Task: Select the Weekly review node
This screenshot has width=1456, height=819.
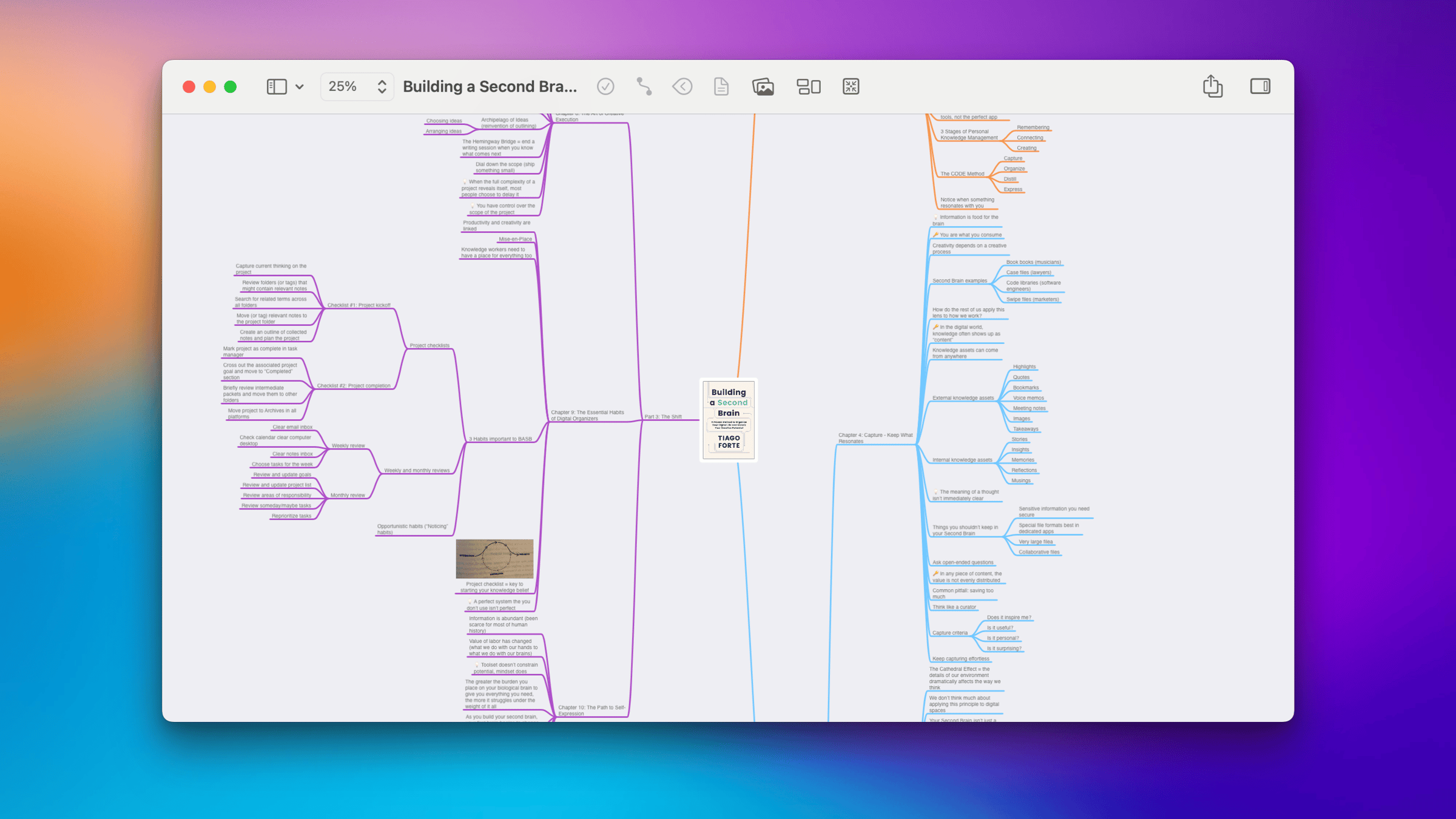Action: coord(348,445)
